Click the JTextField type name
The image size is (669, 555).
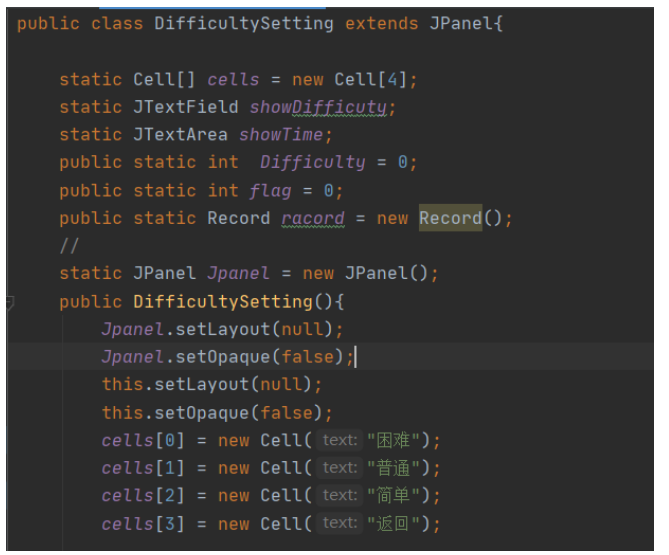coord(186,107)
